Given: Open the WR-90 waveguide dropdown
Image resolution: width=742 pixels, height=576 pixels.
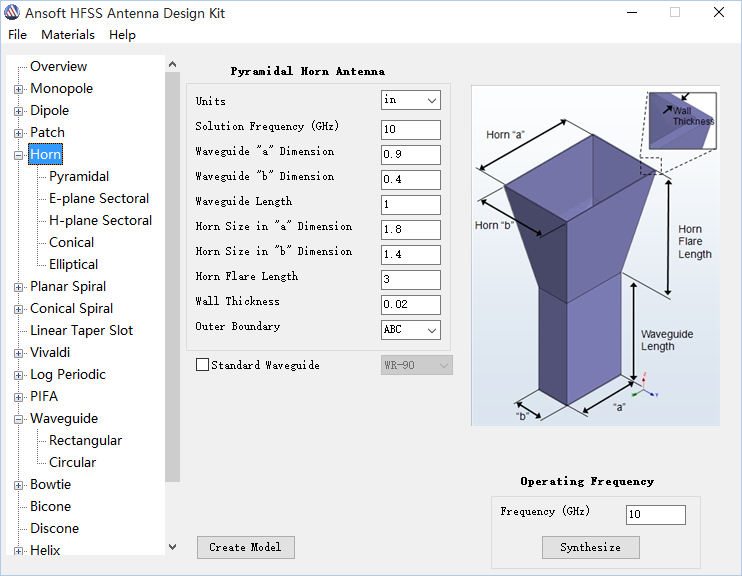Looking at the screenshot, I should 416,365.
